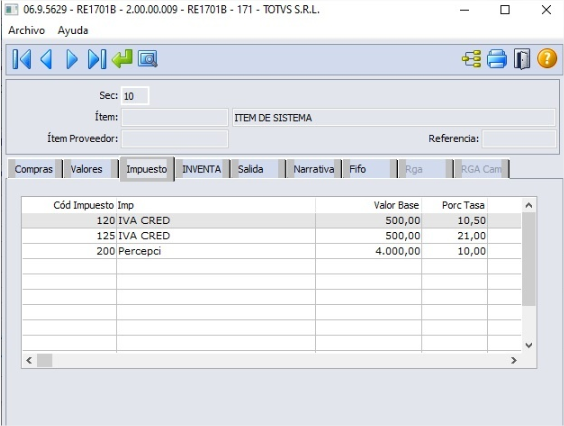Select tax code 200 cell
This screenshot has height=426, width=564.
(x=69, y=251)
